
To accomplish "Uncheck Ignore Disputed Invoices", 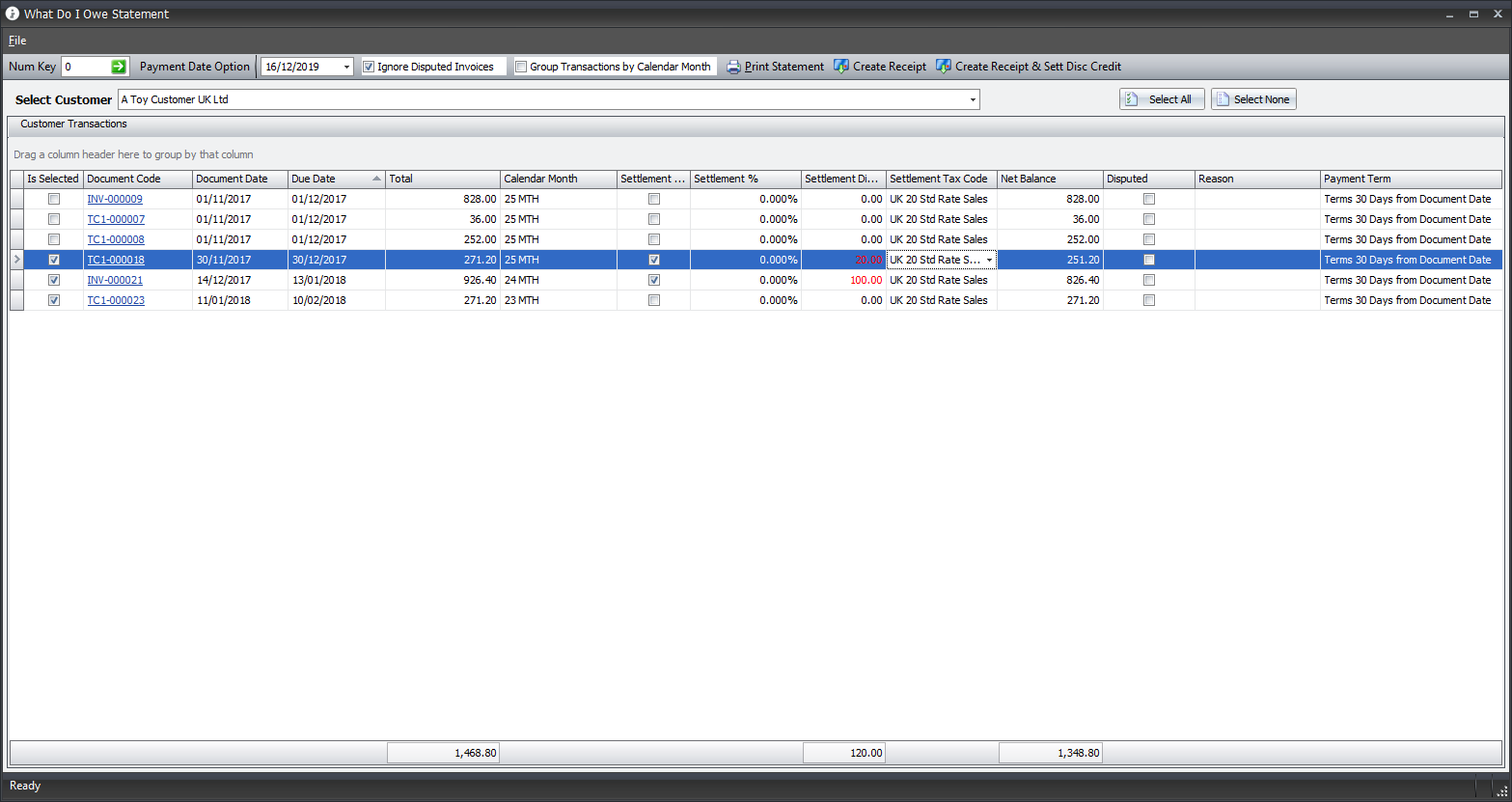I will tap(369, 67).
